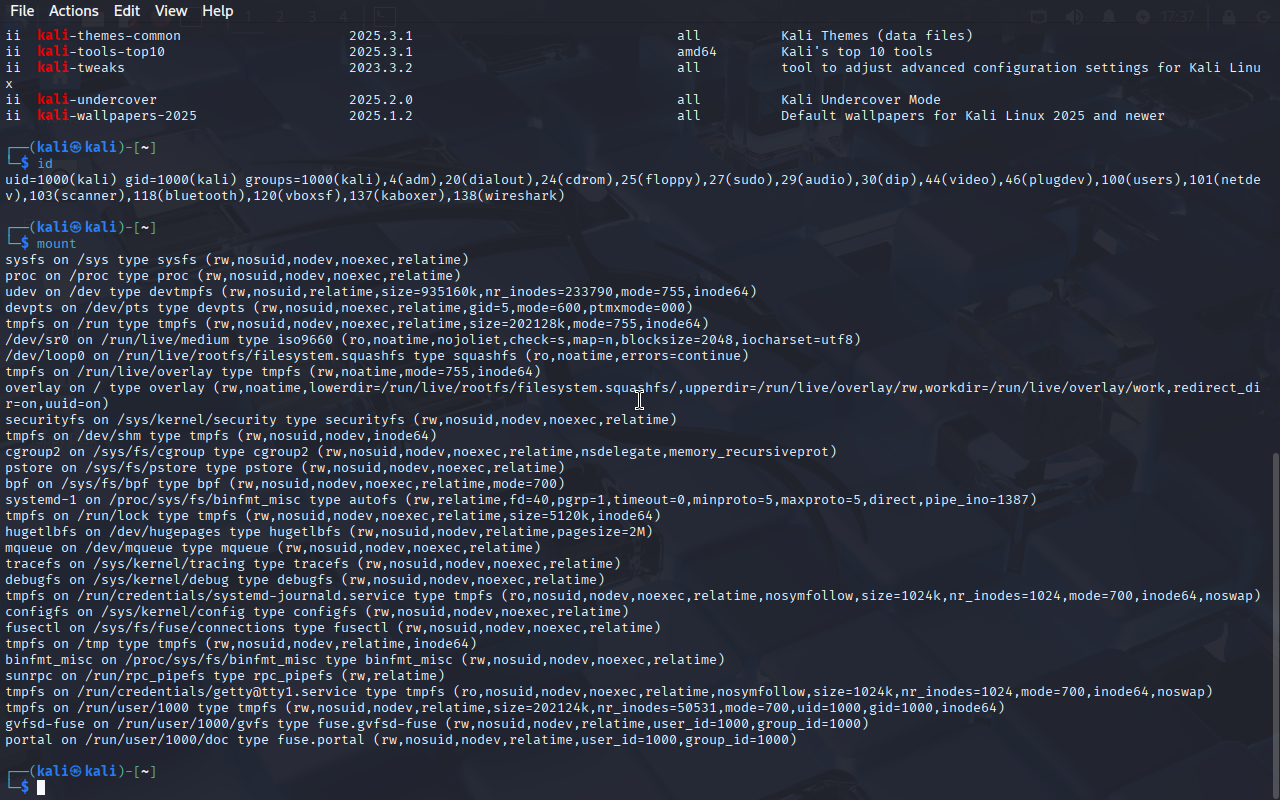Screen dimensions: 1280x800
Task: Click the 'kali-tweaks' package name
Action: [81, 68]
